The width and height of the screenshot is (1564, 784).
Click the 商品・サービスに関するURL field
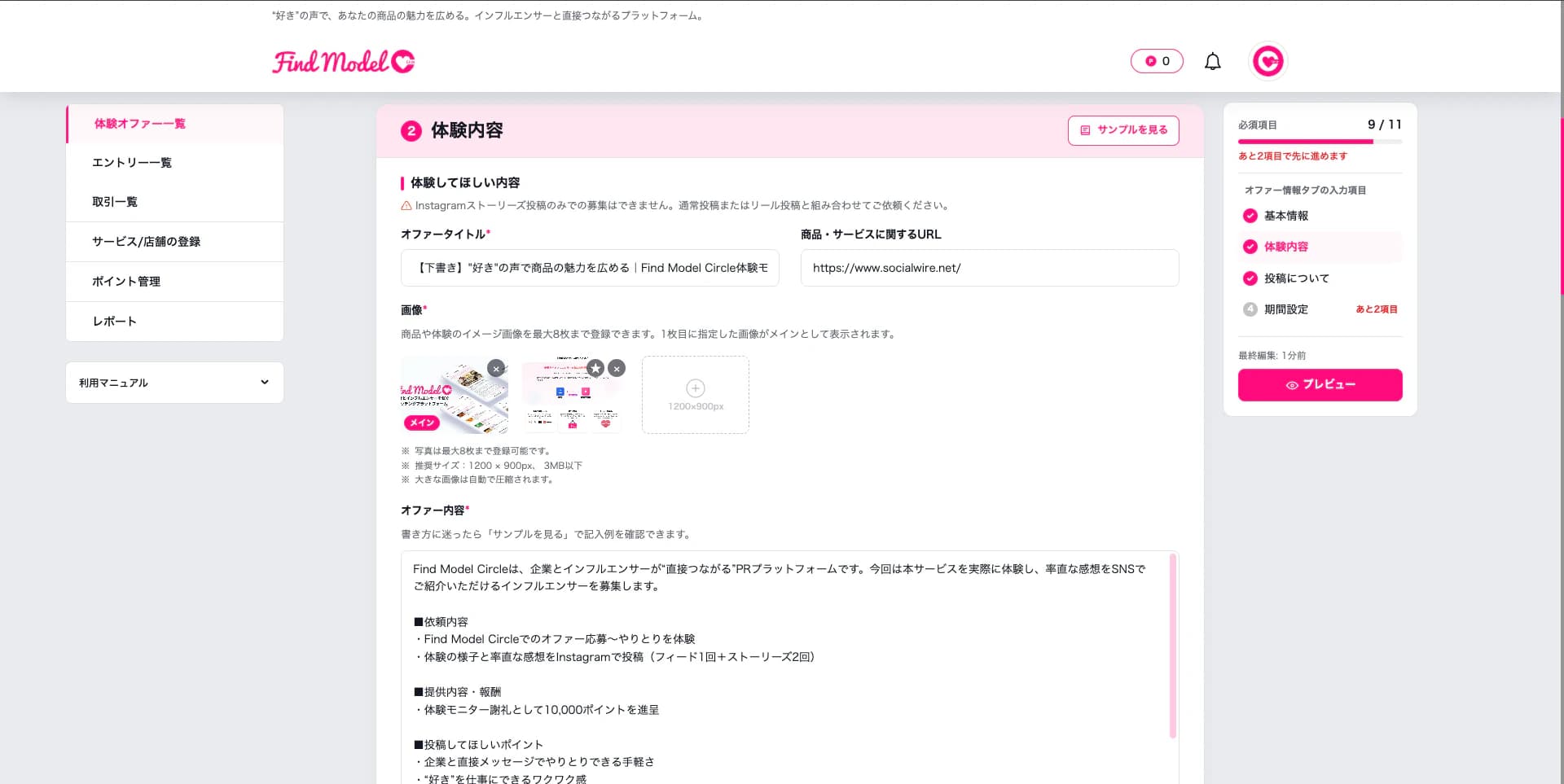(990, 268)
